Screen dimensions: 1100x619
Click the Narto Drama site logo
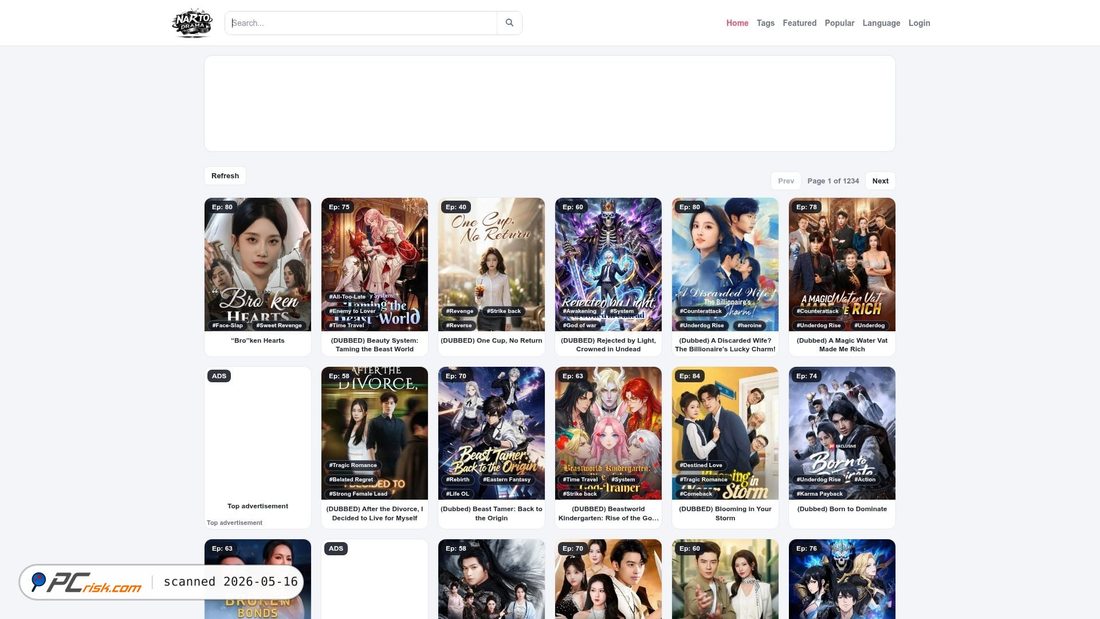point(192,22)
